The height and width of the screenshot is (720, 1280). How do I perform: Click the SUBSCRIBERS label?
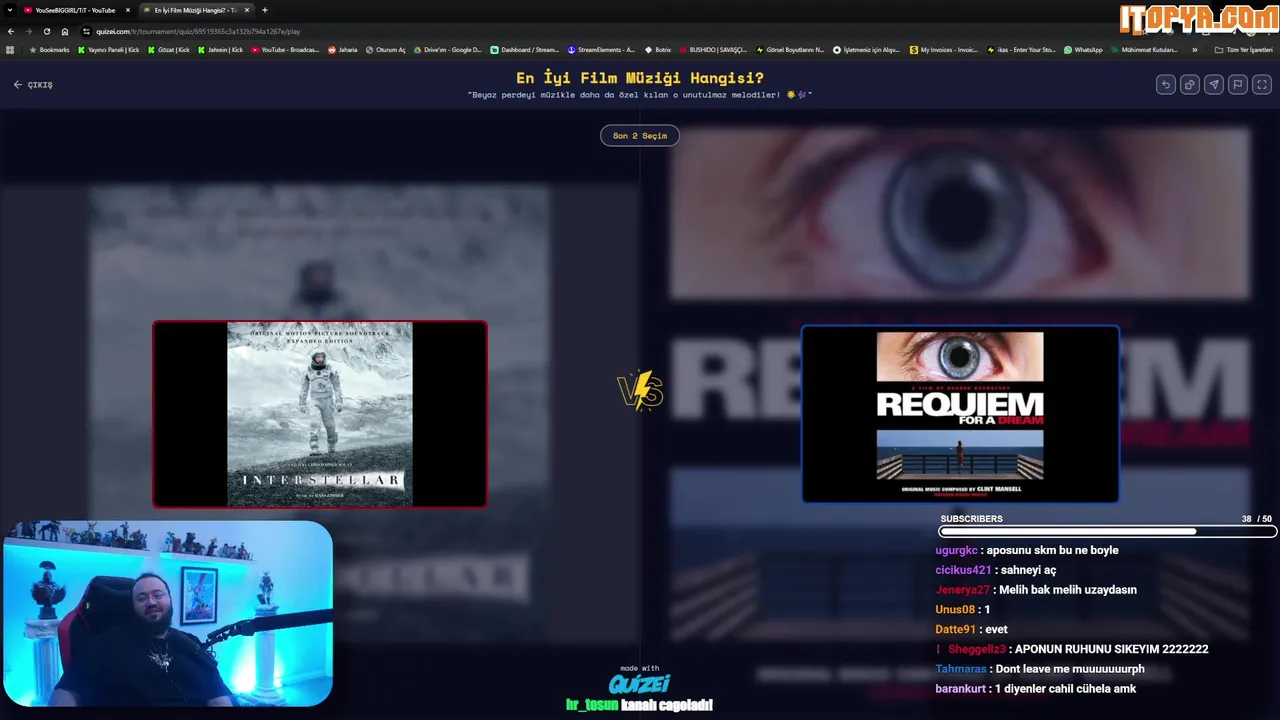pyautogui.click(x=971, y=519)
